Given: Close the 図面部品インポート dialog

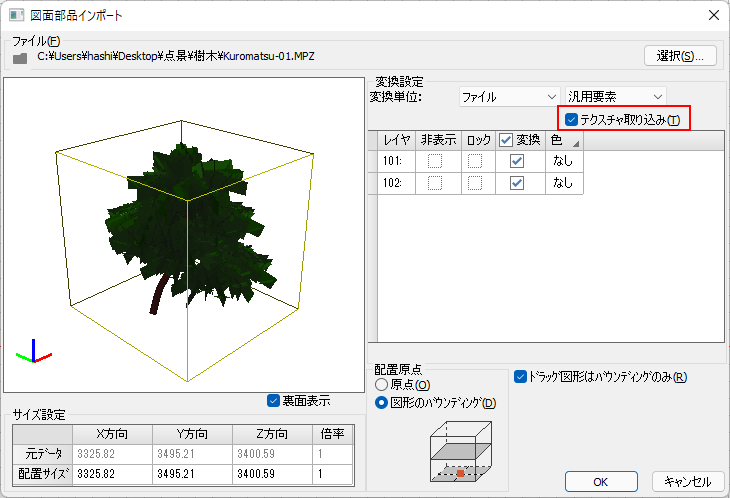Looking at the screenshot, I should [714, 15].
